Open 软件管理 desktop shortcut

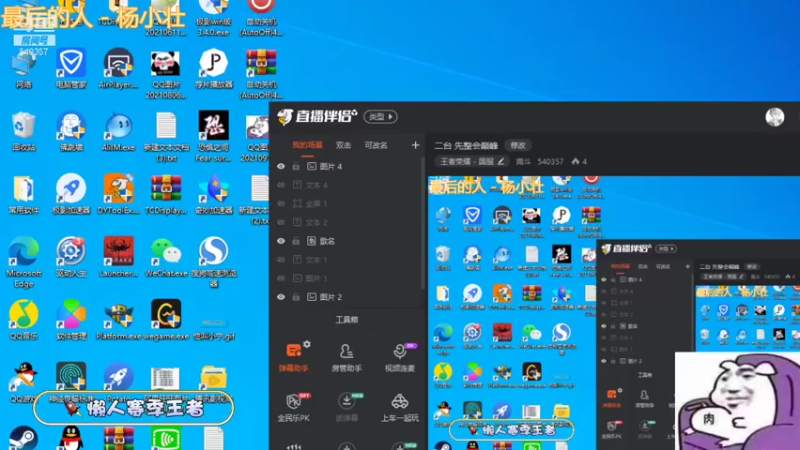coord(71,320)
